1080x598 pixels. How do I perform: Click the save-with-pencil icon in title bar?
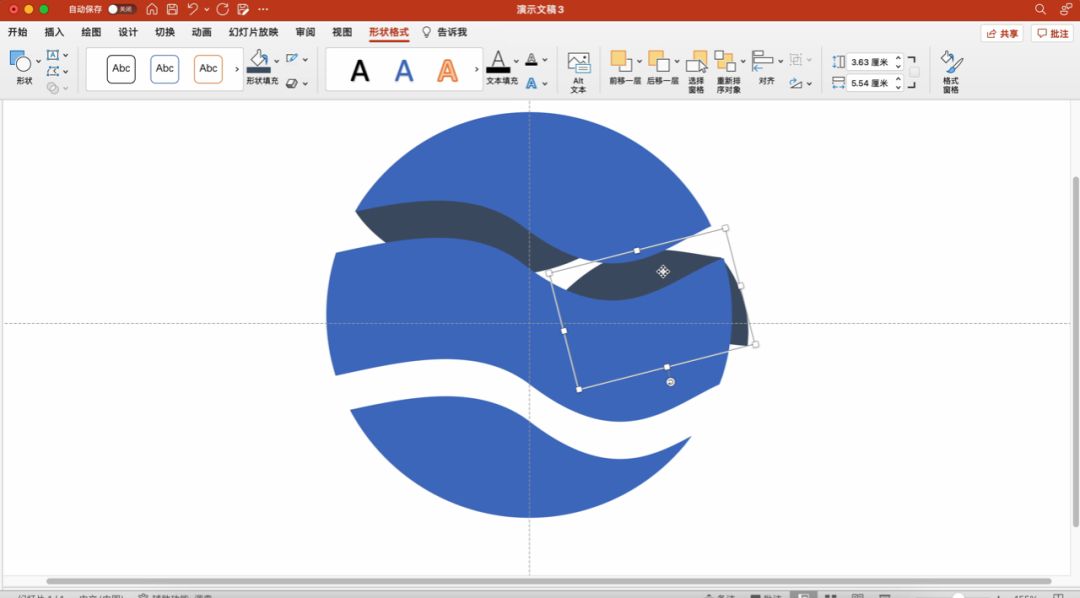[243, 9]
